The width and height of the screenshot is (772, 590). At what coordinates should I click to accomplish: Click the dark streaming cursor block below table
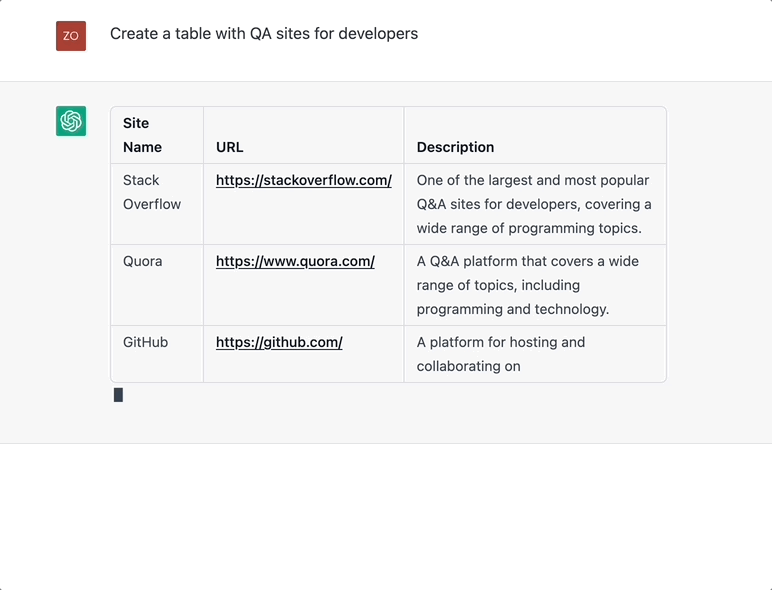point(118,395)
